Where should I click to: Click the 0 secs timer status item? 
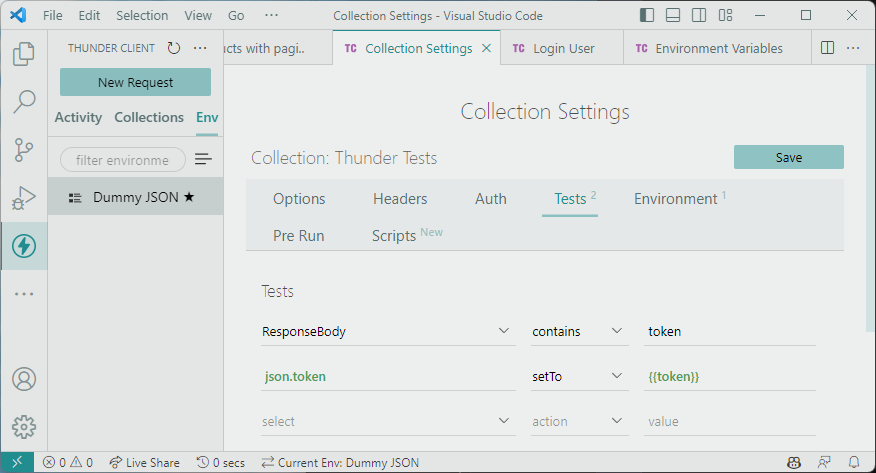(221, 462)
